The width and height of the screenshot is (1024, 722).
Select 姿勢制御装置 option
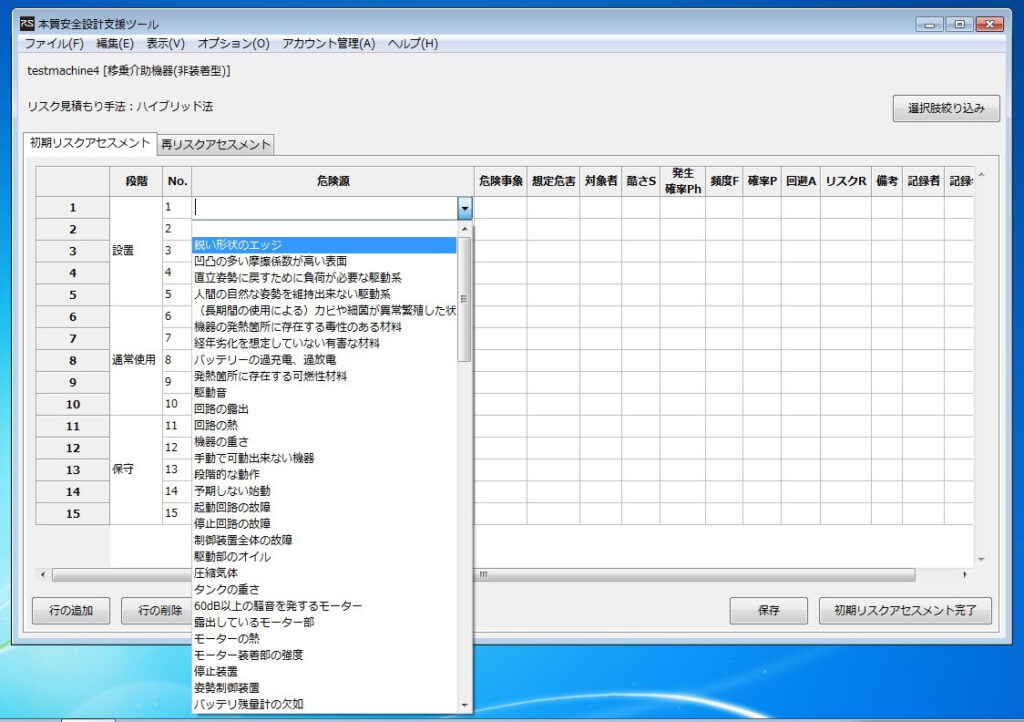324,687
